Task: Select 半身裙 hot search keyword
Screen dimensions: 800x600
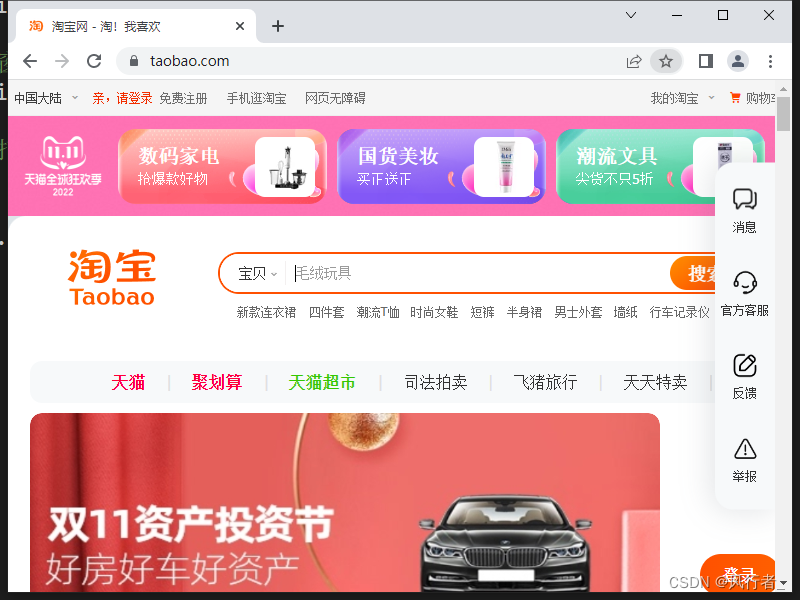Action: [x=524, y=312]
